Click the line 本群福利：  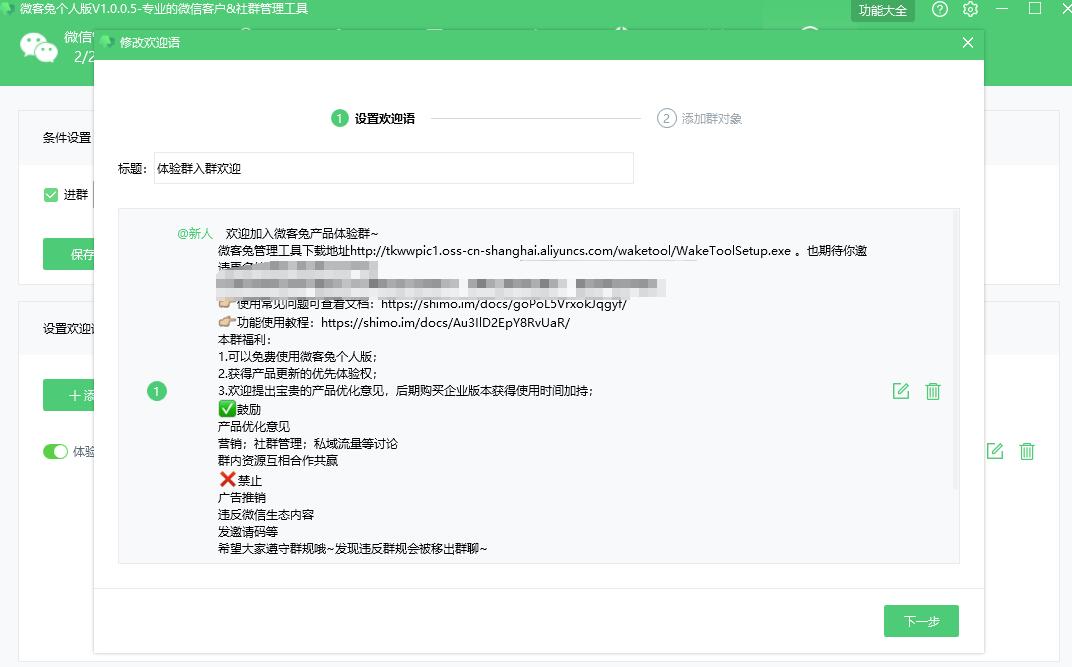[x=245, y=340]
